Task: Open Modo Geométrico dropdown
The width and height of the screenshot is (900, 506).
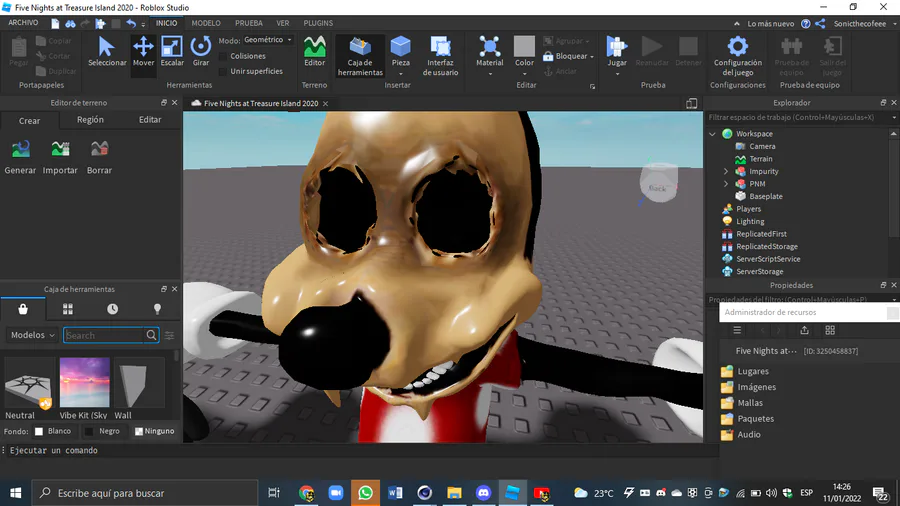Action: (268, 40)
